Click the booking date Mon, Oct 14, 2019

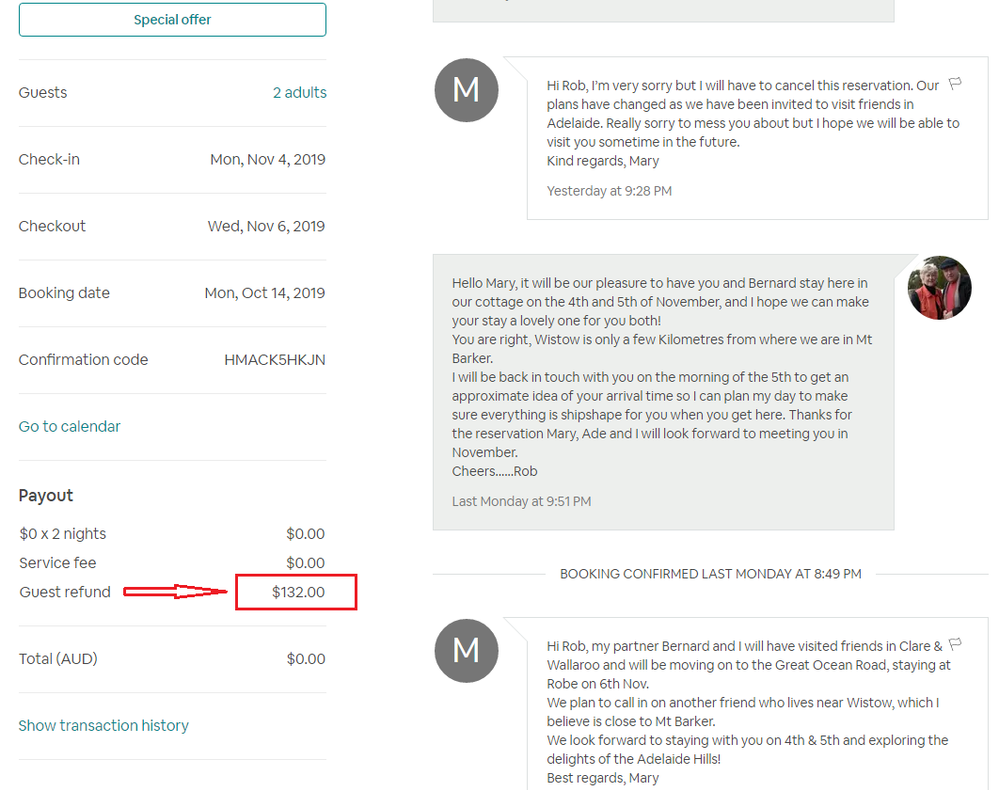(x=264, y=293)
